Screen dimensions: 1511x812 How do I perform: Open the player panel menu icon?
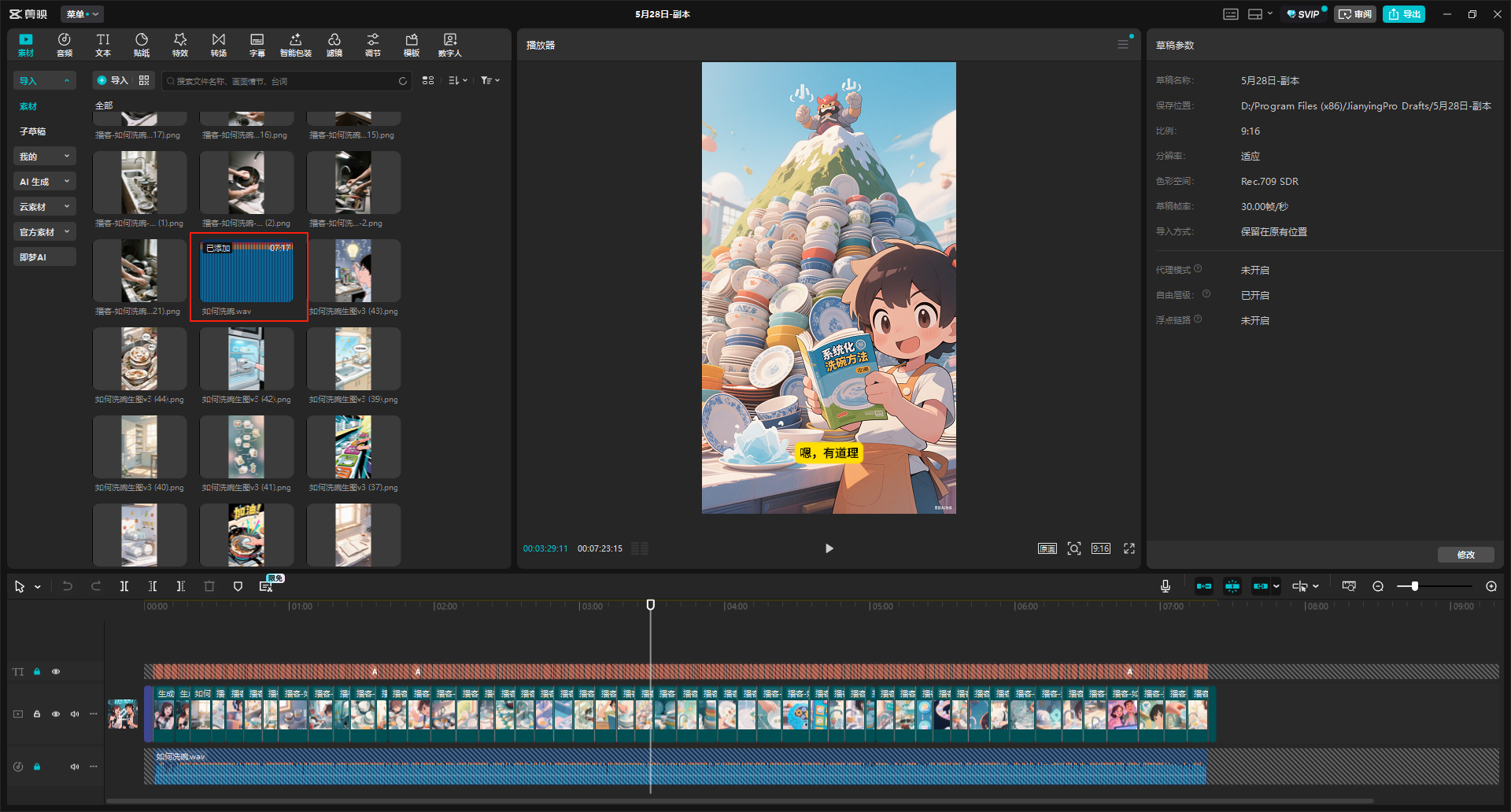pyautogui.click(x=1123, y=44)
